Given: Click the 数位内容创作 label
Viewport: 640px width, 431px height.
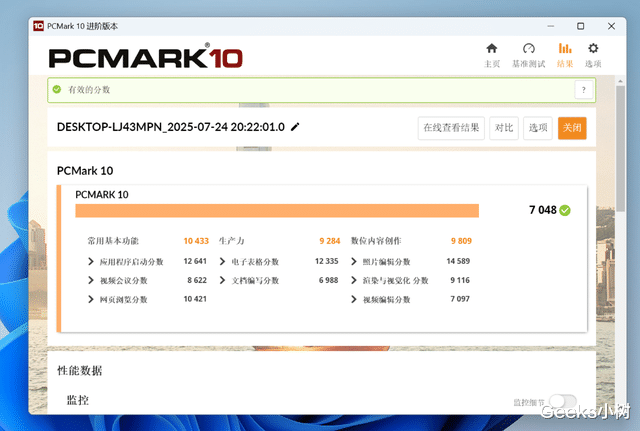Looking at the screenshot, I should [376, 241].
